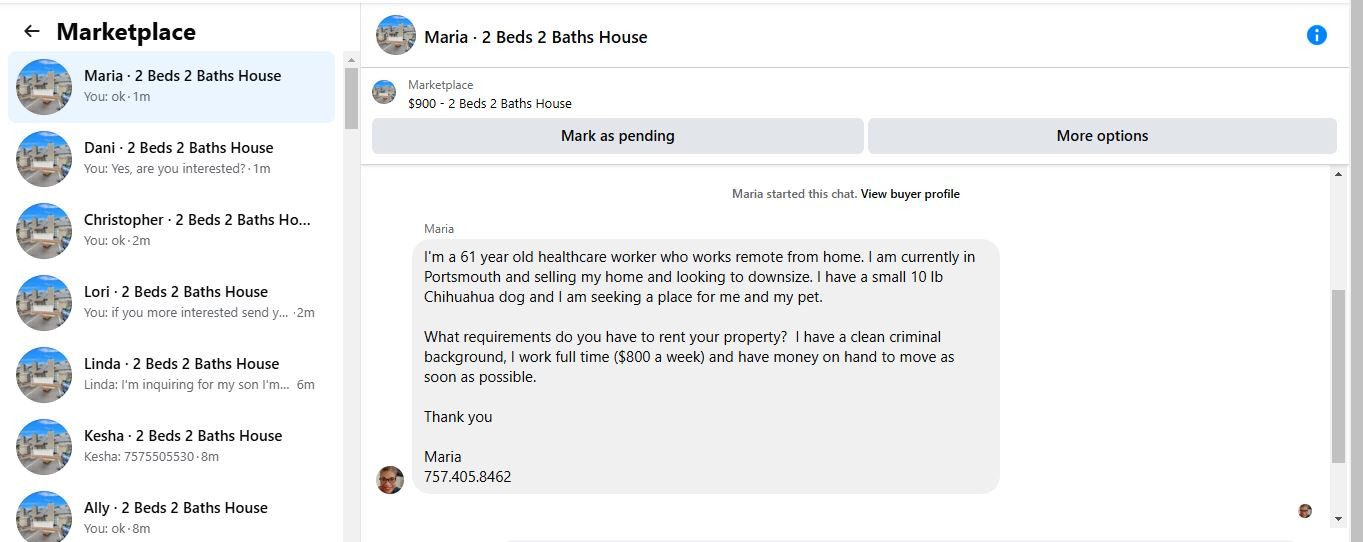The image size is (1363, 542).
Task: Go back using the Marketplace arrow
Action: pos(32,31)
